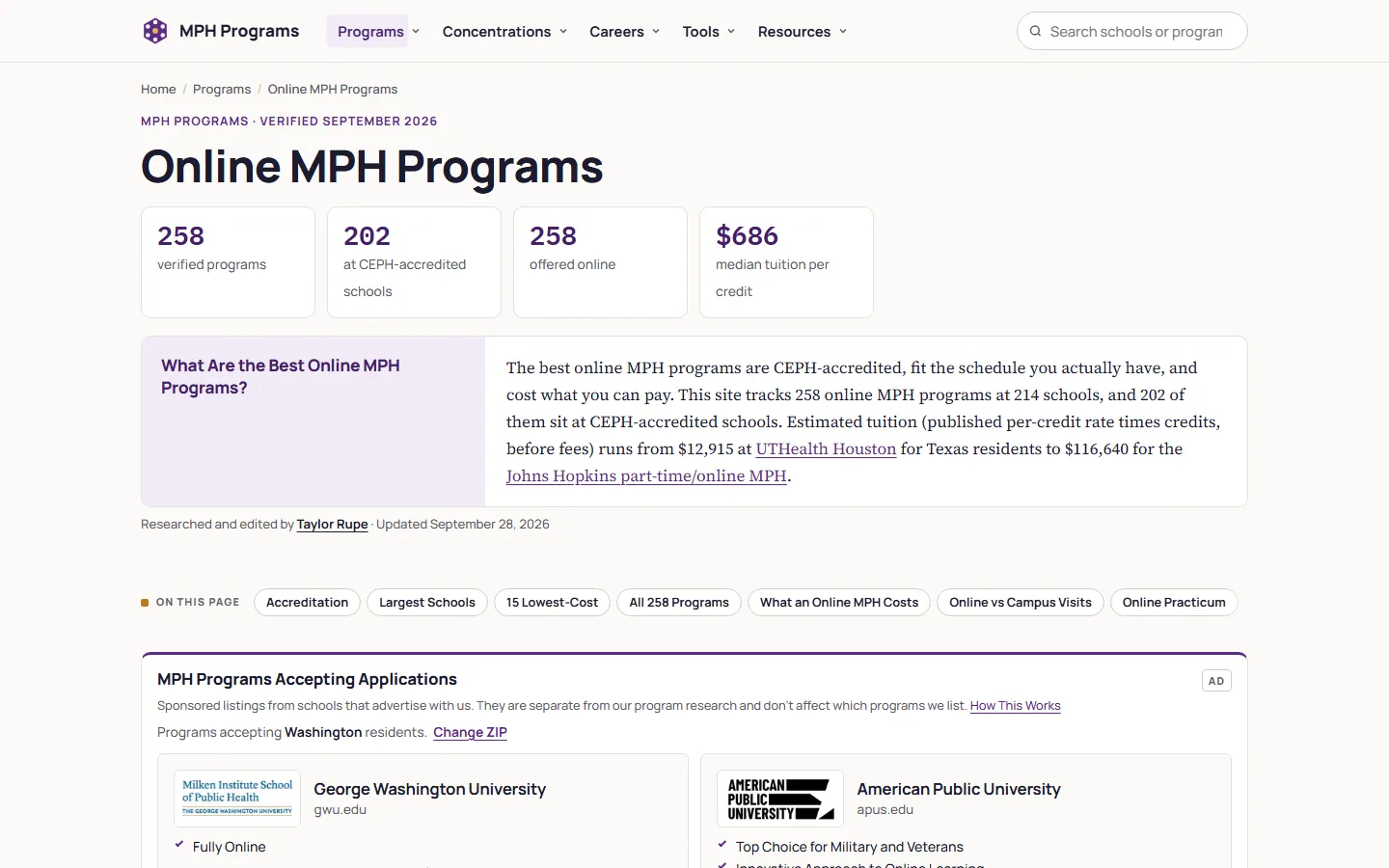This screenshot has width=1389, height=868.
Task: Click the $686 median tuition stat card
Action: pos(786,262)
